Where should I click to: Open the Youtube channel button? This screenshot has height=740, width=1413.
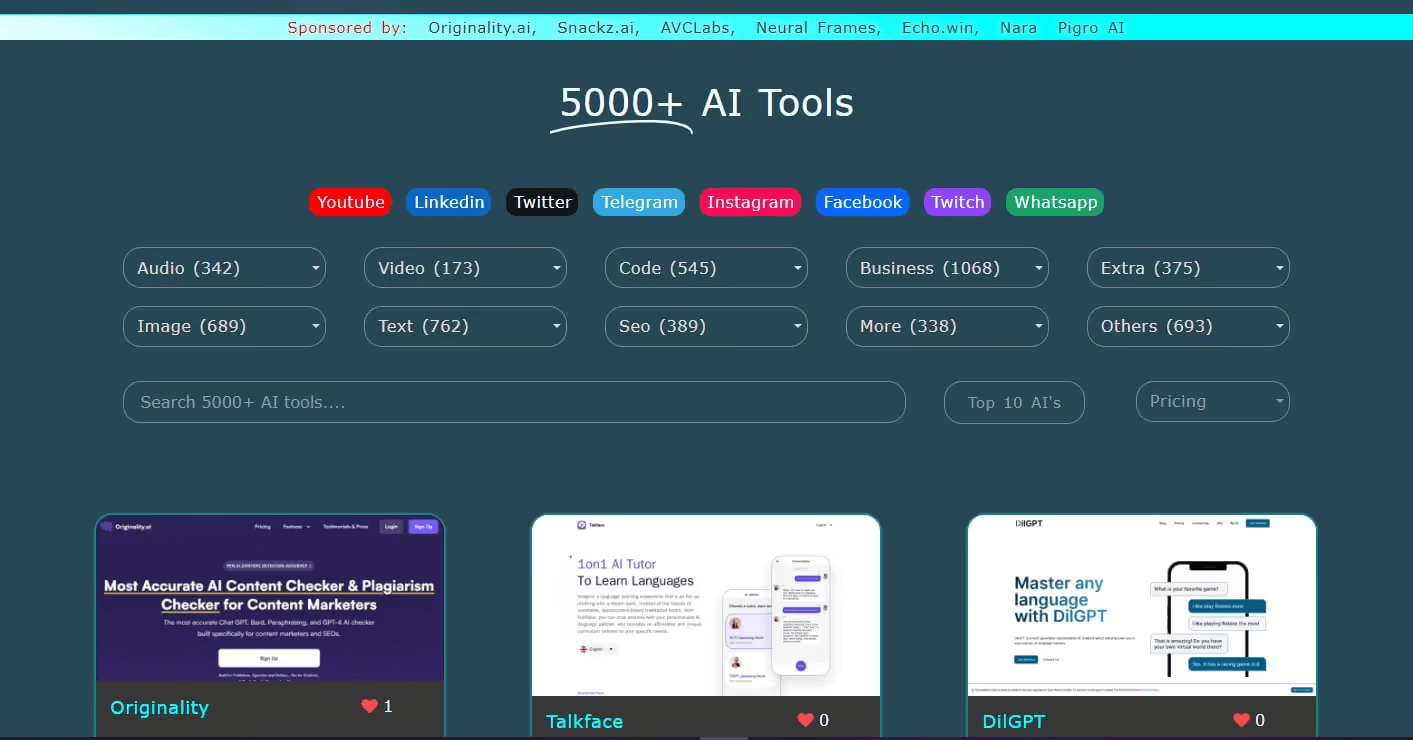[x=349, y=201]
